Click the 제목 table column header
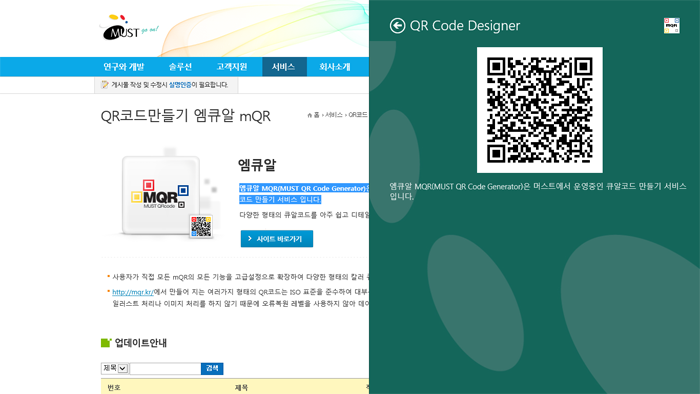Viewport: 700px width, 394px height. click(x=242, y=388)
